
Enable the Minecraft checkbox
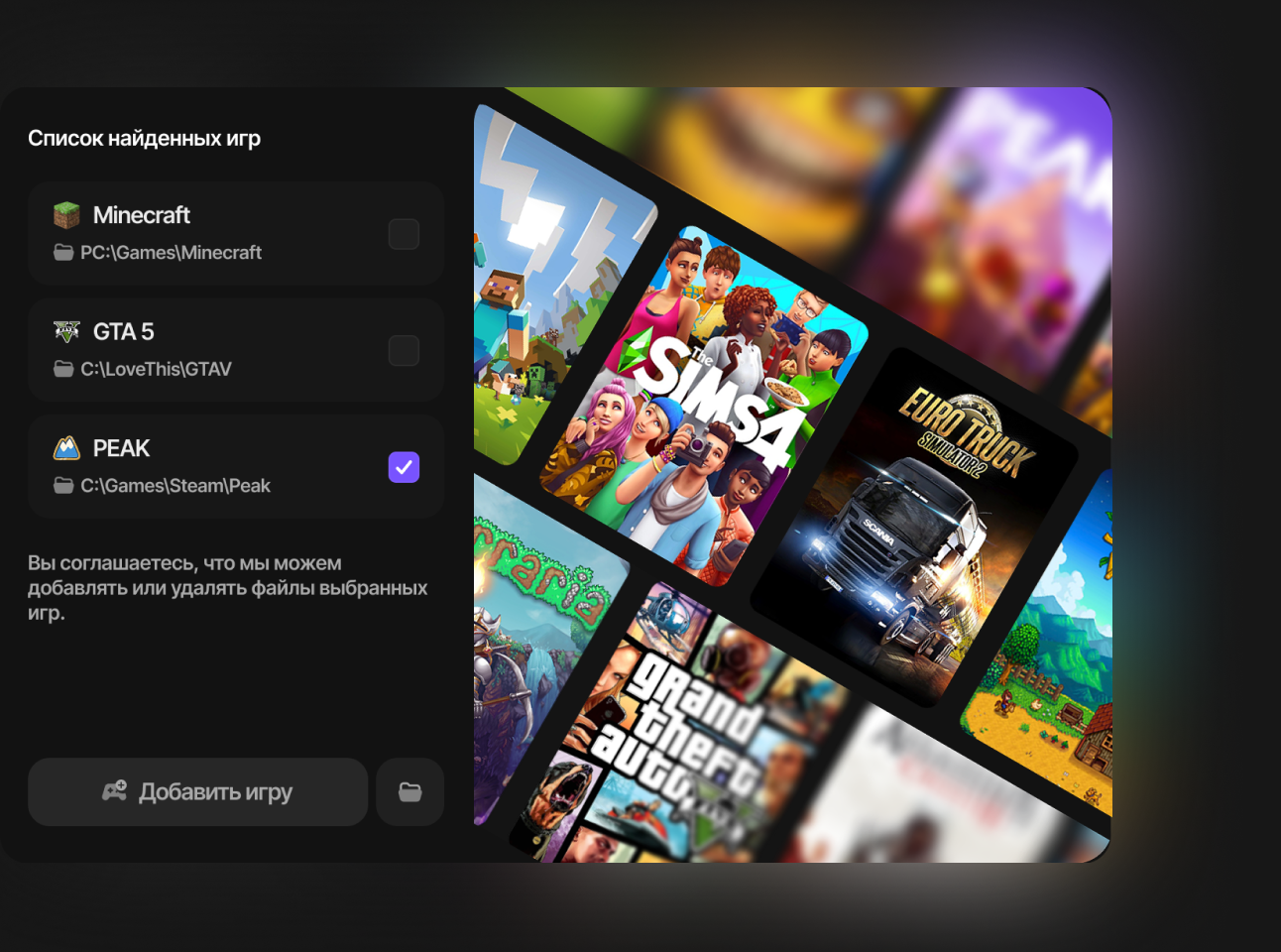404,234
